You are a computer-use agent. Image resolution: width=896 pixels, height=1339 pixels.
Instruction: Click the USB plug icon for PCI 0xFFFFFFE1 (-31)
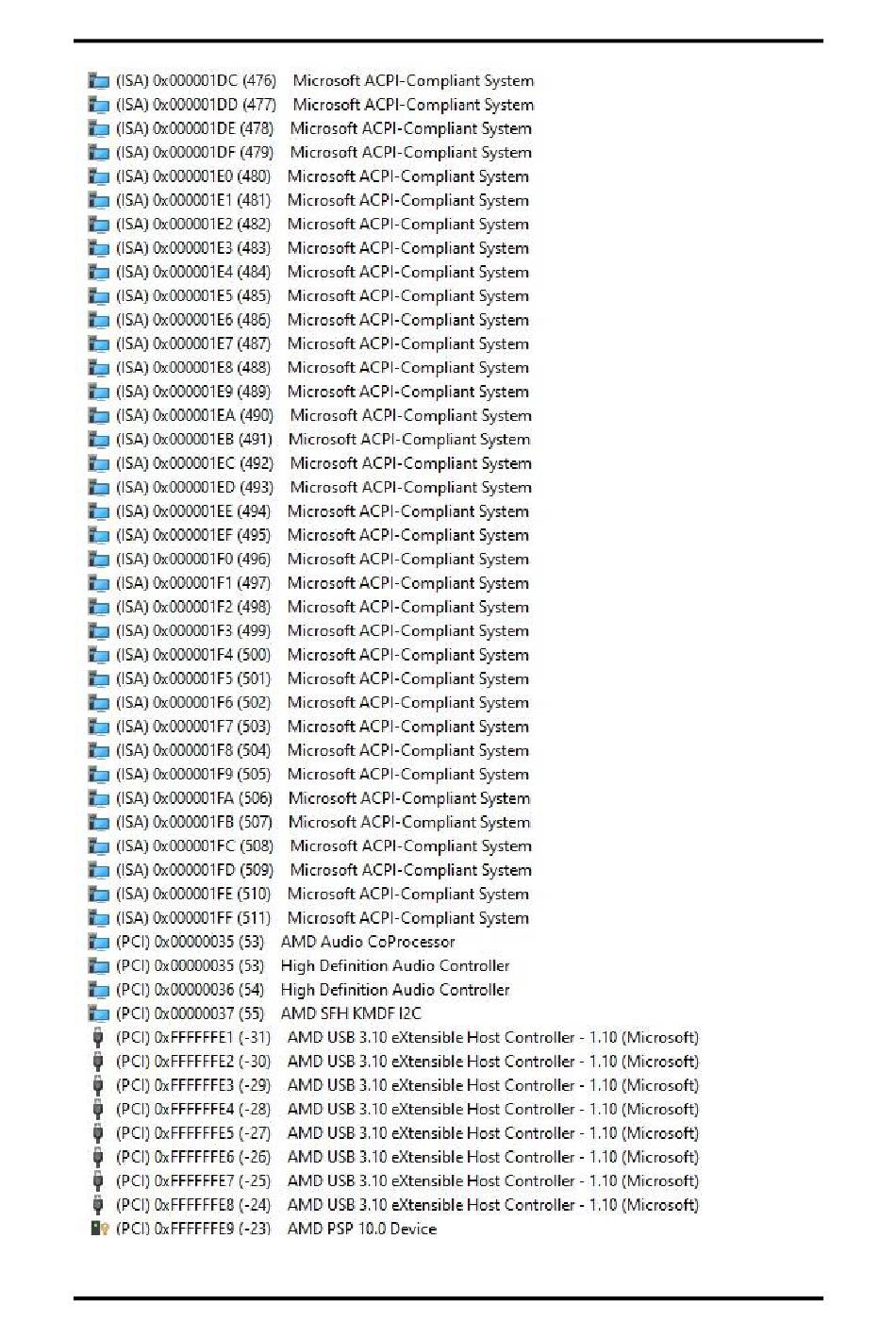[x=98, y=1038]
